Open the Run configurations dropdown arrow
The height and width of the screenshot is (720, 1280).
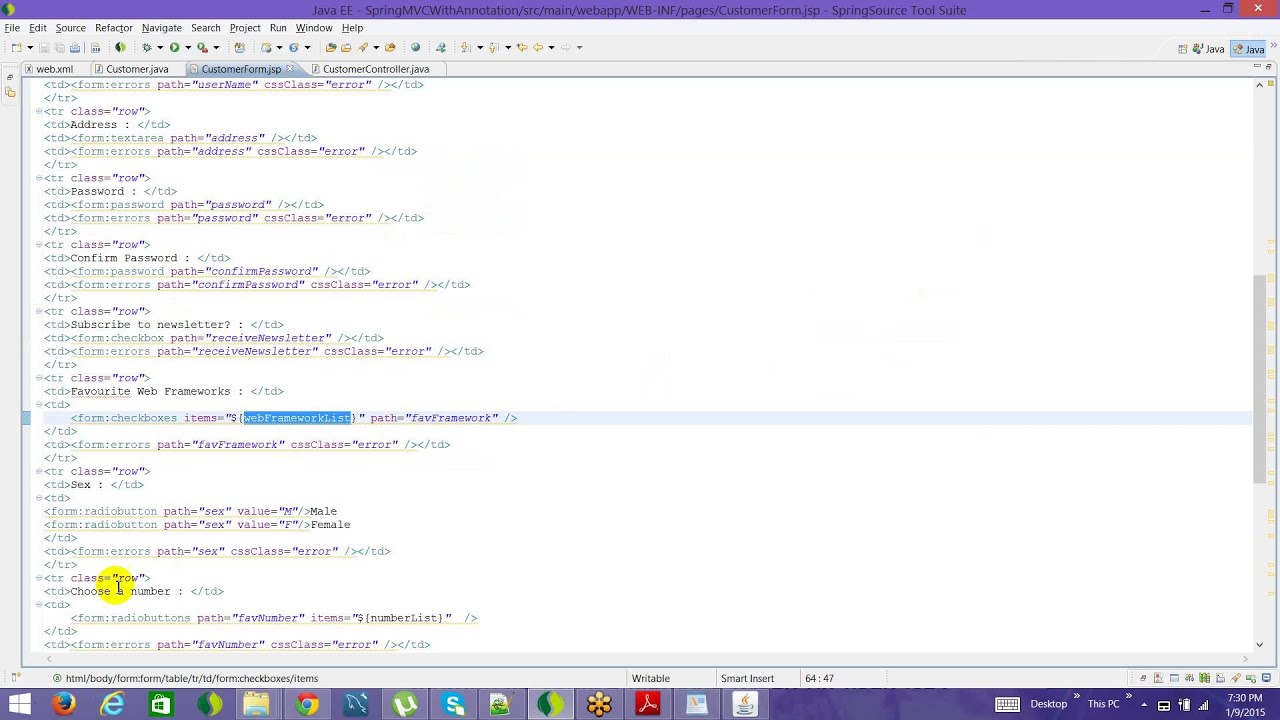(x=188, y=47)
